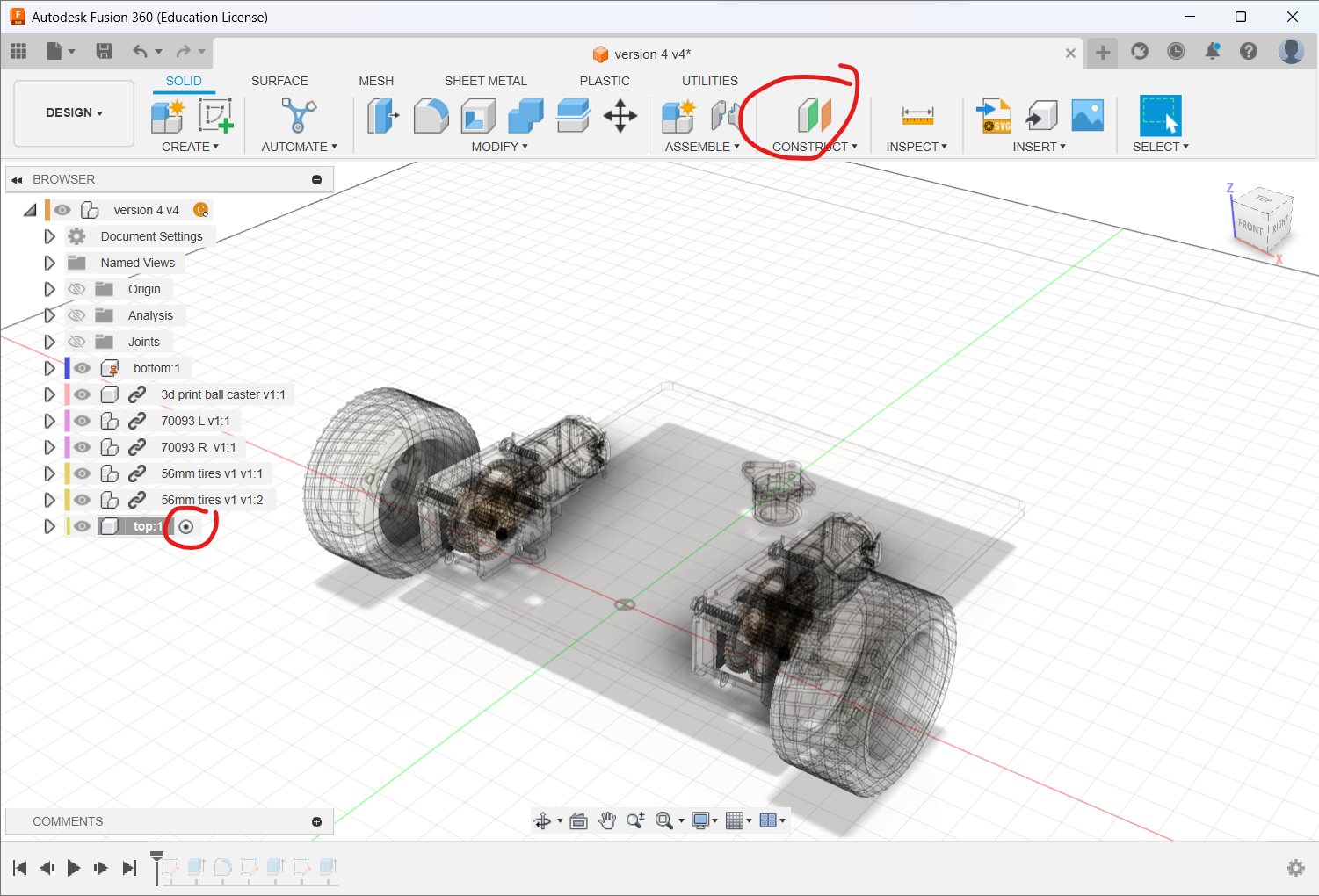Select the Fillet tool icon
This screenshot has height=896, width=1319.
(431, 116)
